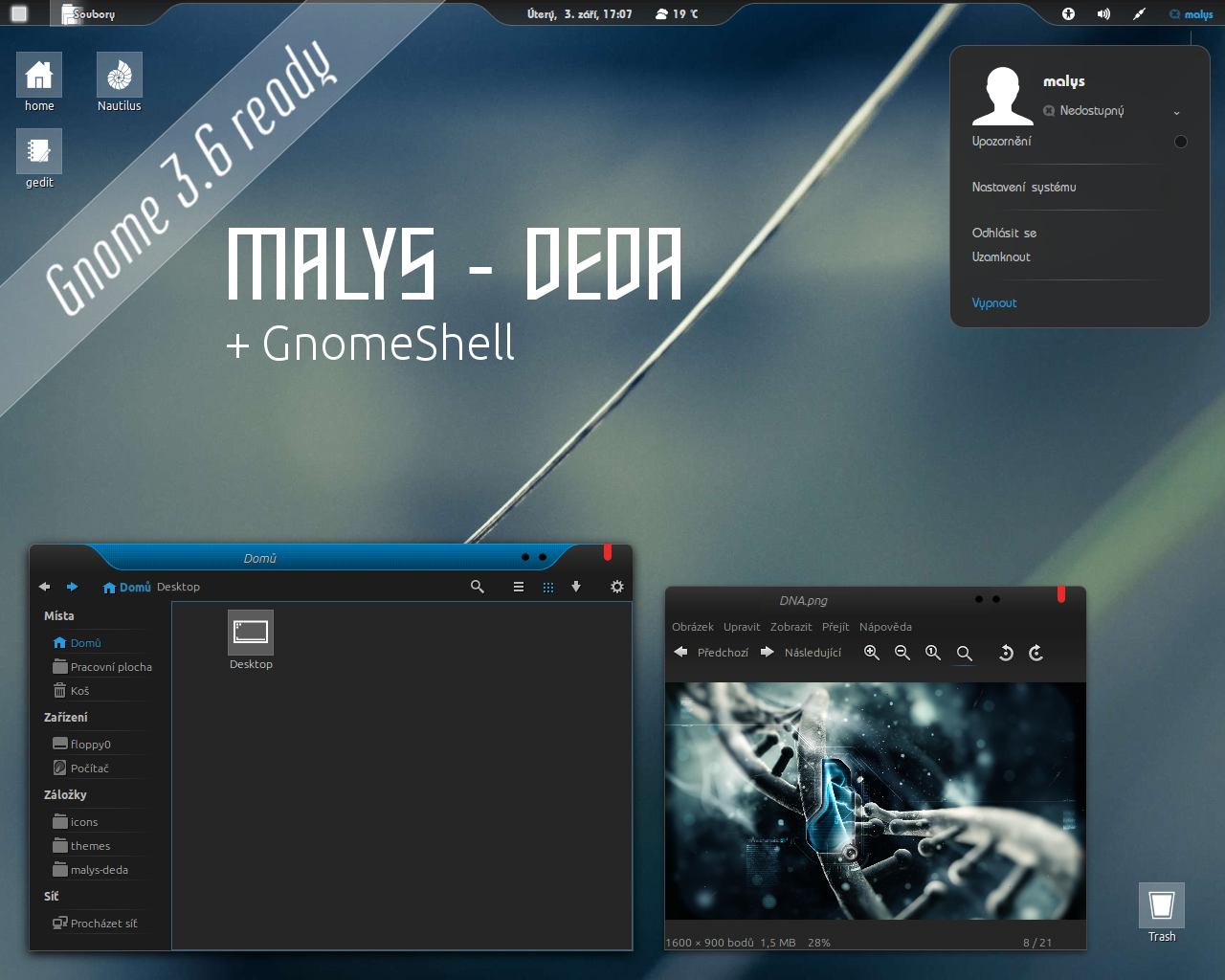Click the Domů path bar button

point(127,587)
